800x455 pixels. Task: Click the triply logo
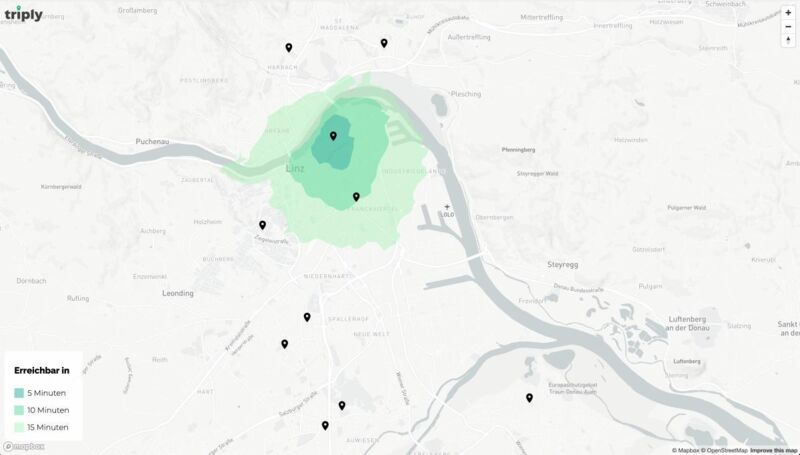click(x=23, y=13)
